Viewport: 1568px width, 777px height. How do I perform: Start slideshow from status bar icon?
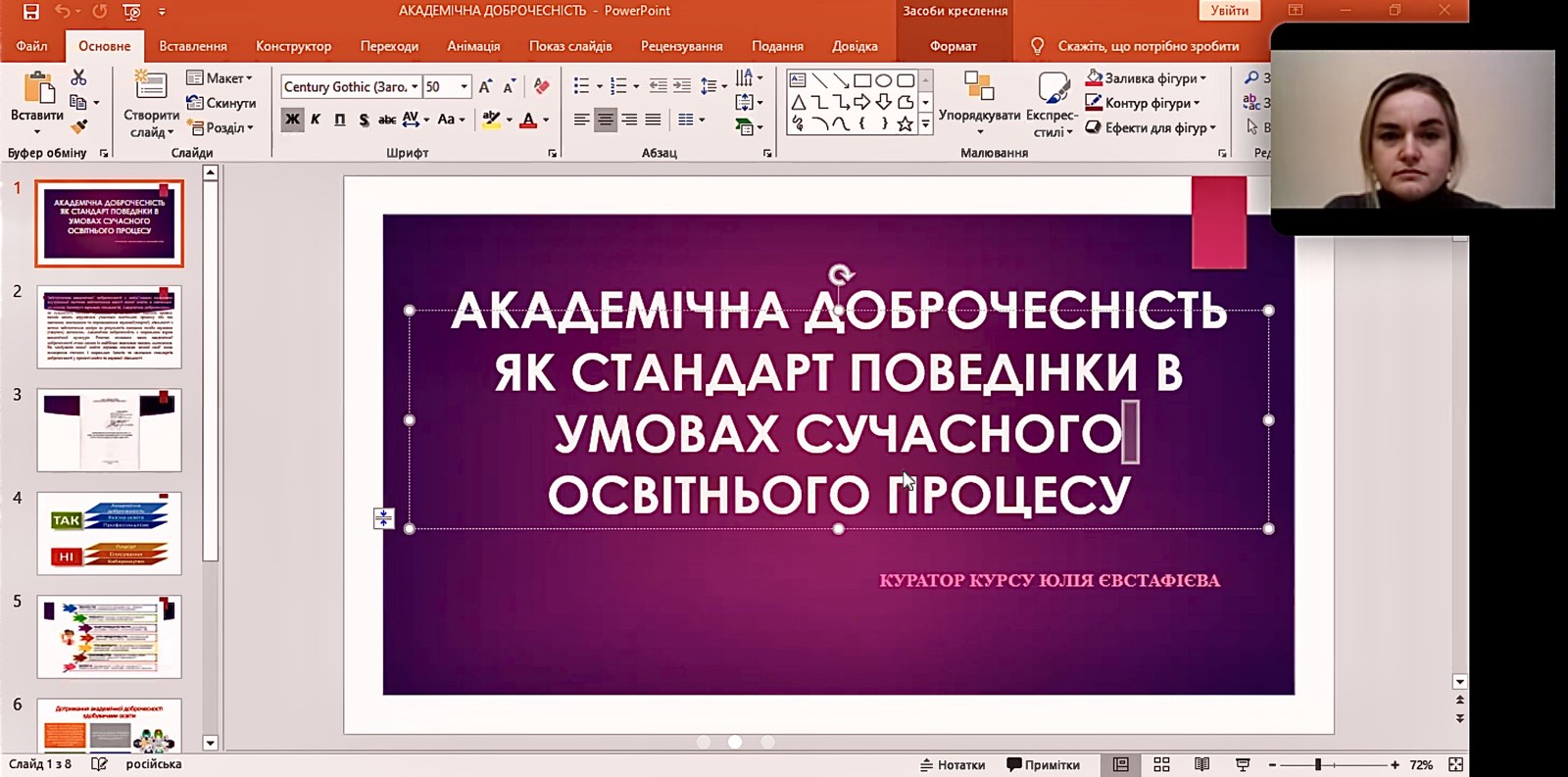pyautogui.click(x=1243, y=764)
